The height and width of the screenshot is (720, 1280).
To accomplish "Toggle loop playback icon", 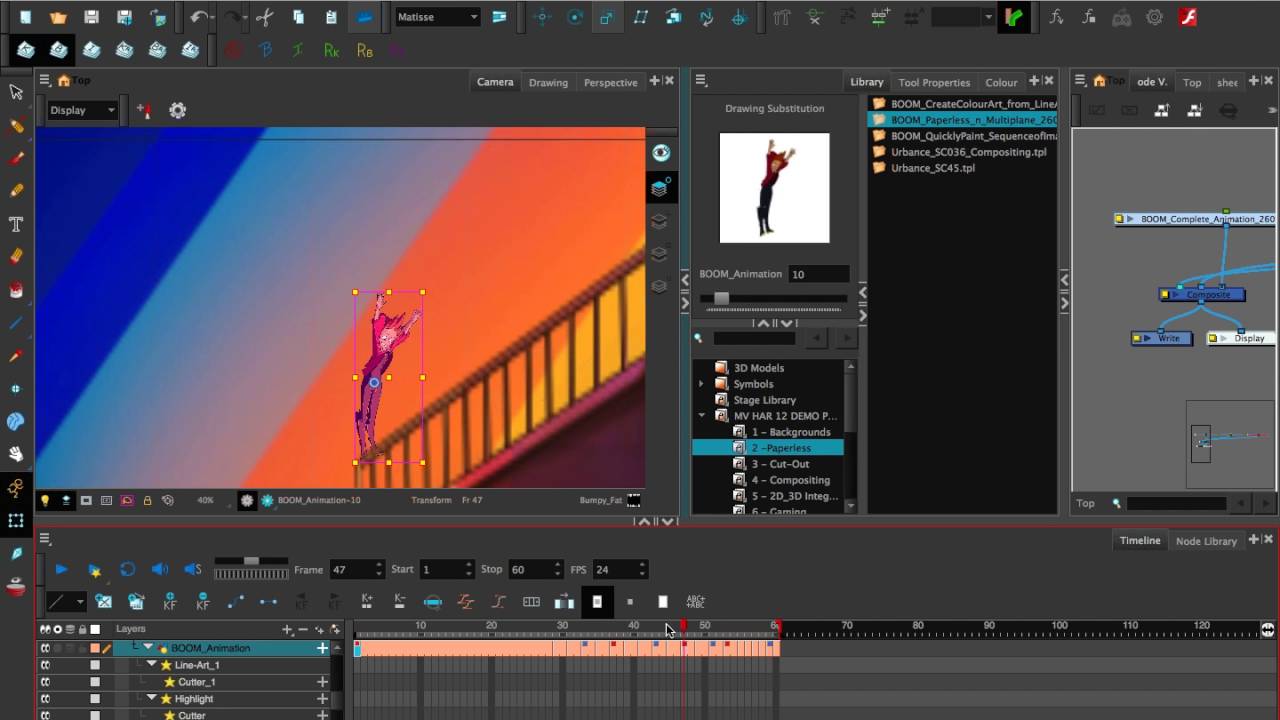I will (127, 569).
